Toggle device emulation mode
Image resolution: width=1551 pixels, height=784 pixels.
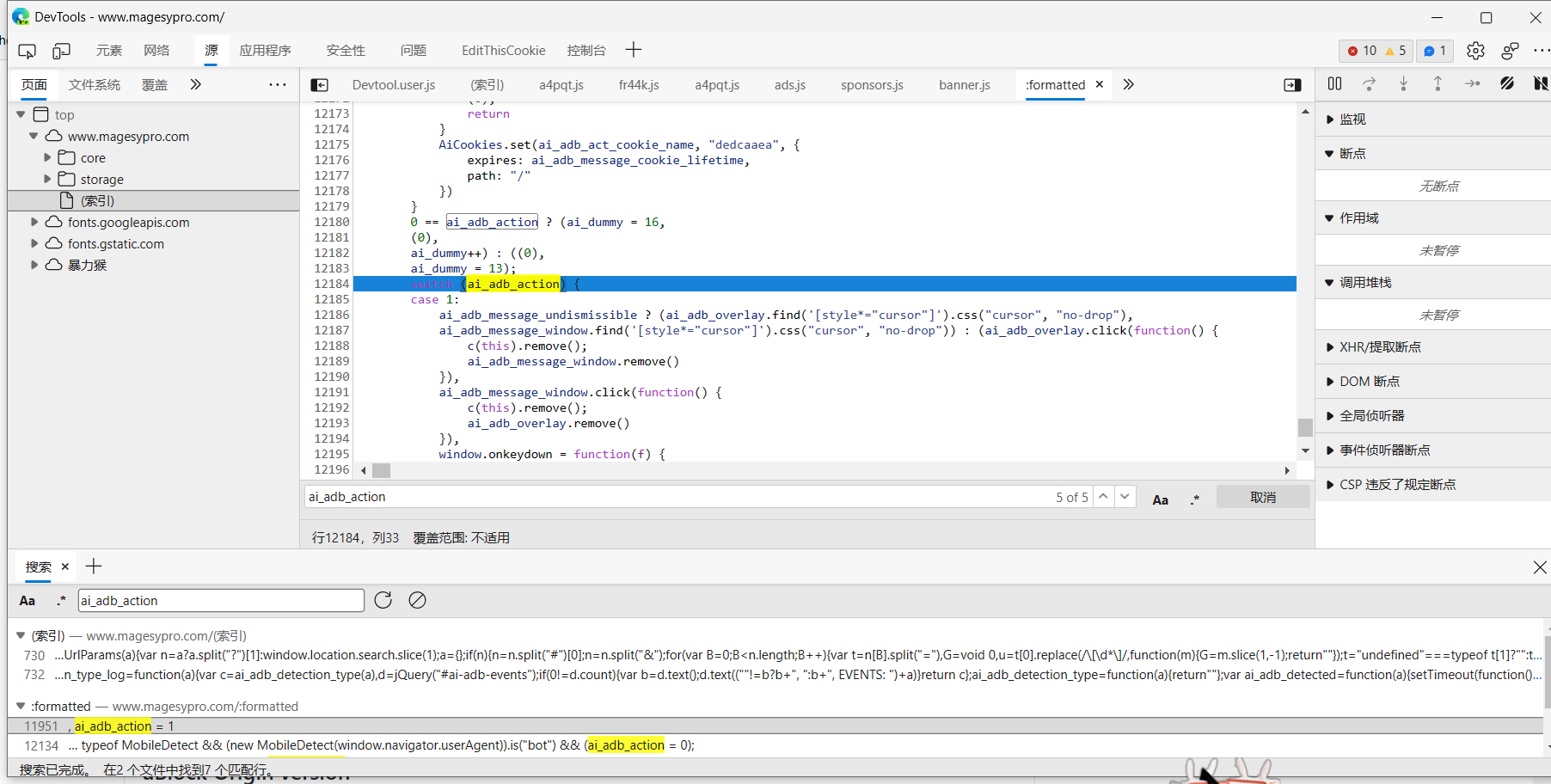click(61, 51)
